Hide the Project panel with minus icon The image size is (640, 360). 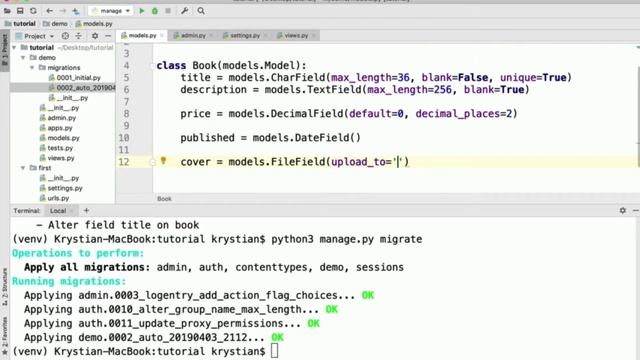coord(108,36)
